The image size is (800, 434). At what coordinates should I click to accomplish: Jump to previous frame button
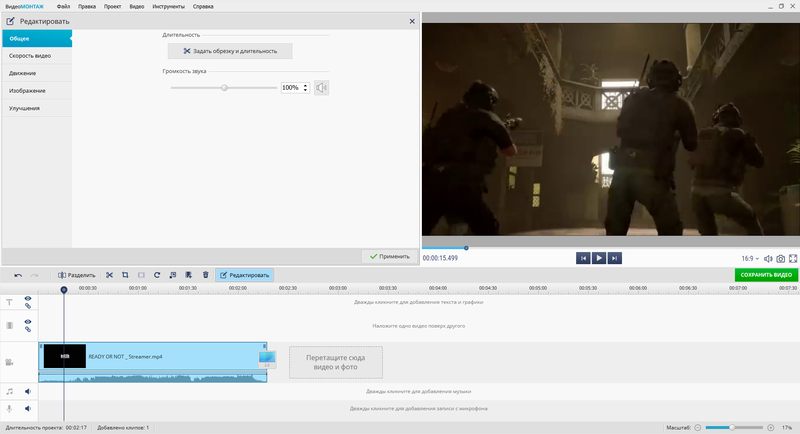pyautogui.click(x=583, y=258)
